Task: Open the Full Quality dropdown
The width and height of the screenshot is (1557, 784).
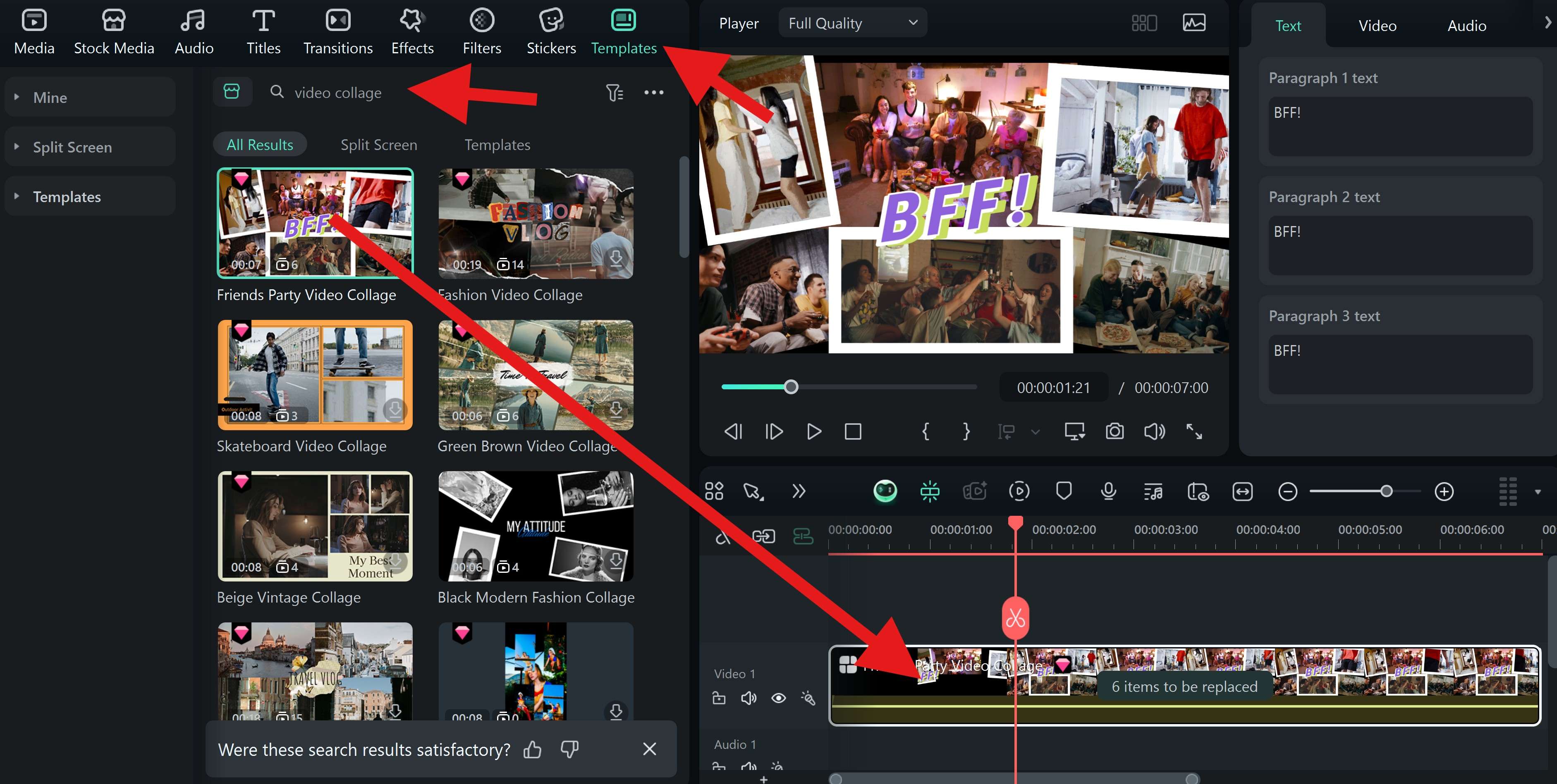Action: [x=852, y=23]
